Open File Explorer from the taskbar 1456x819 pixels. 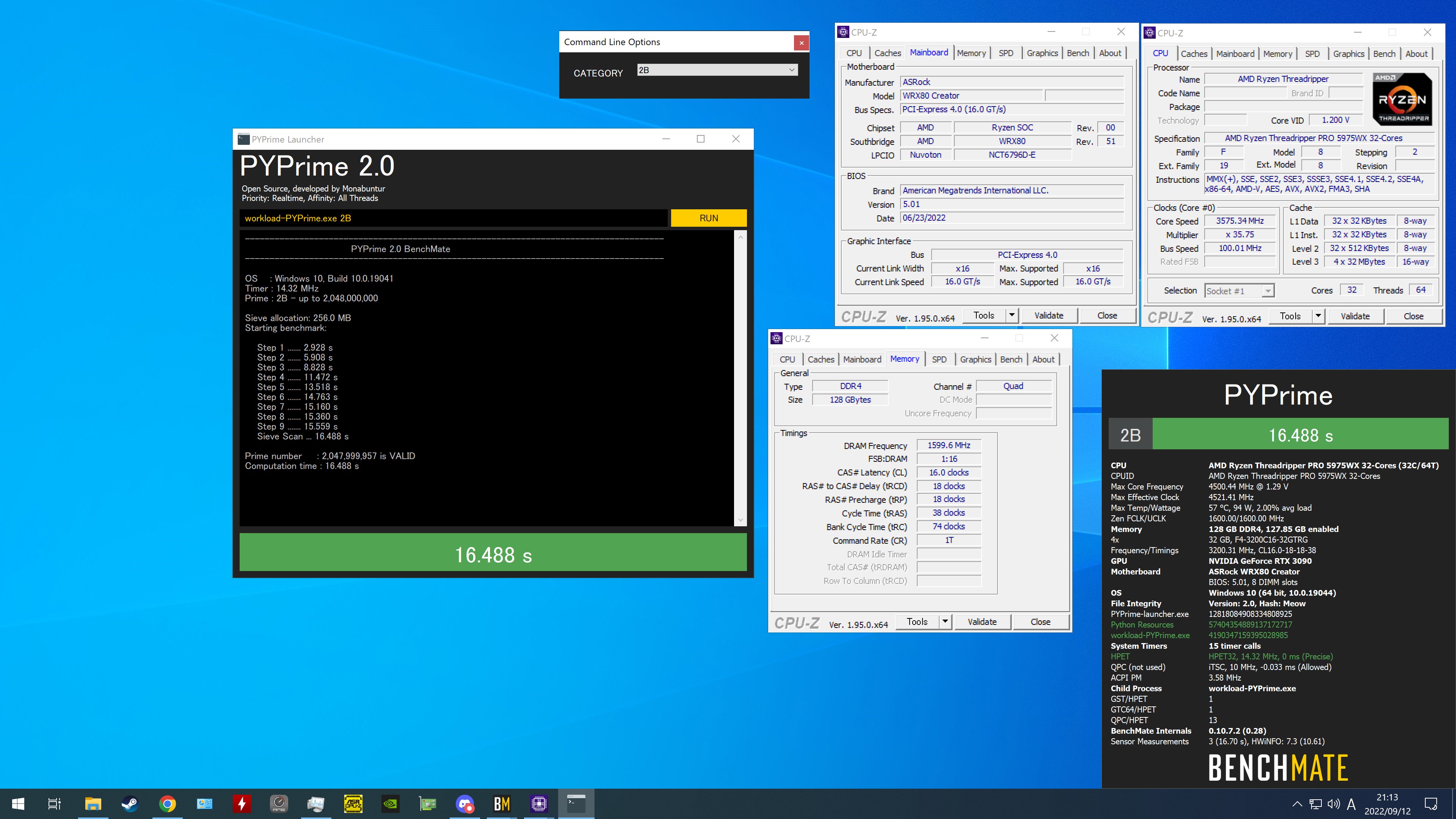point(93,803)
